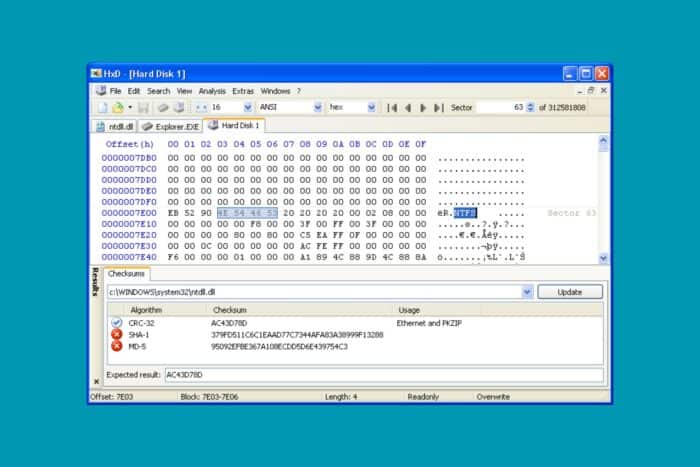Expand the ntdll.dll file path dropdown
Screen dimensions: 700x467
527,292
